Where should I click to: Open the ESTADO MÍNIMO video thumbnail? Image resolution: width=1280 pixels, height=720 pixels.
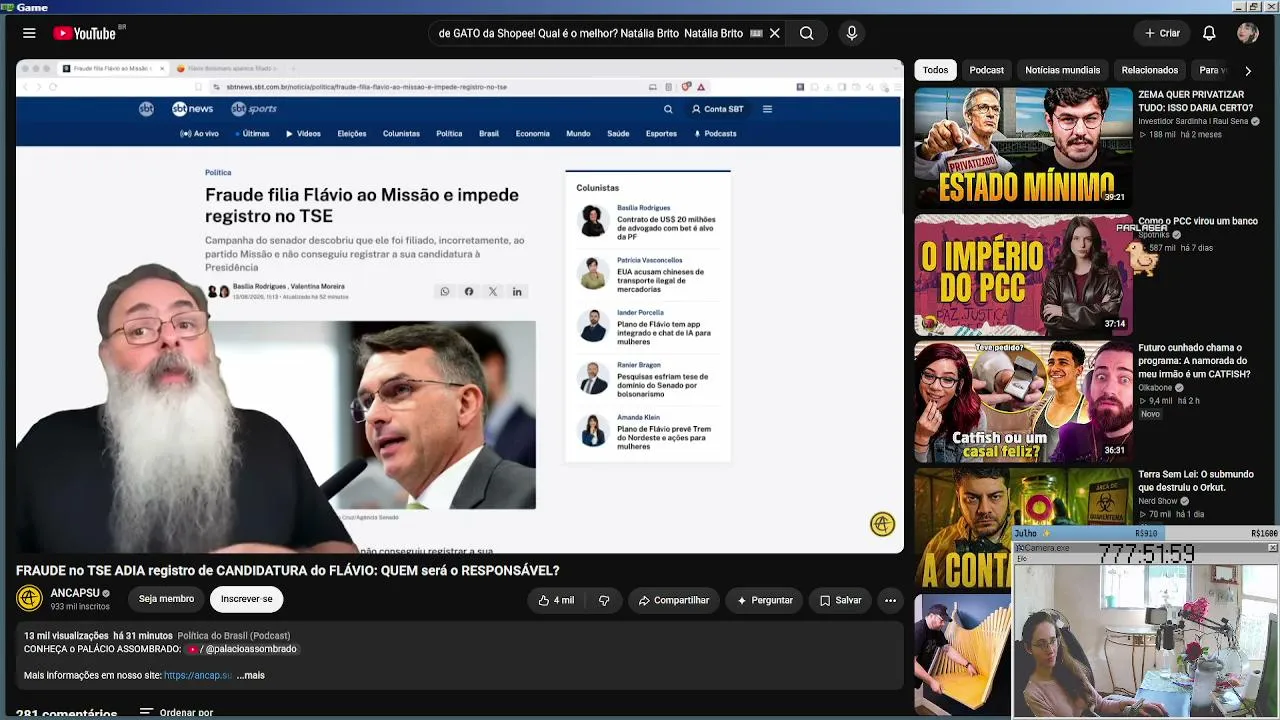(x=1023, y=148)
